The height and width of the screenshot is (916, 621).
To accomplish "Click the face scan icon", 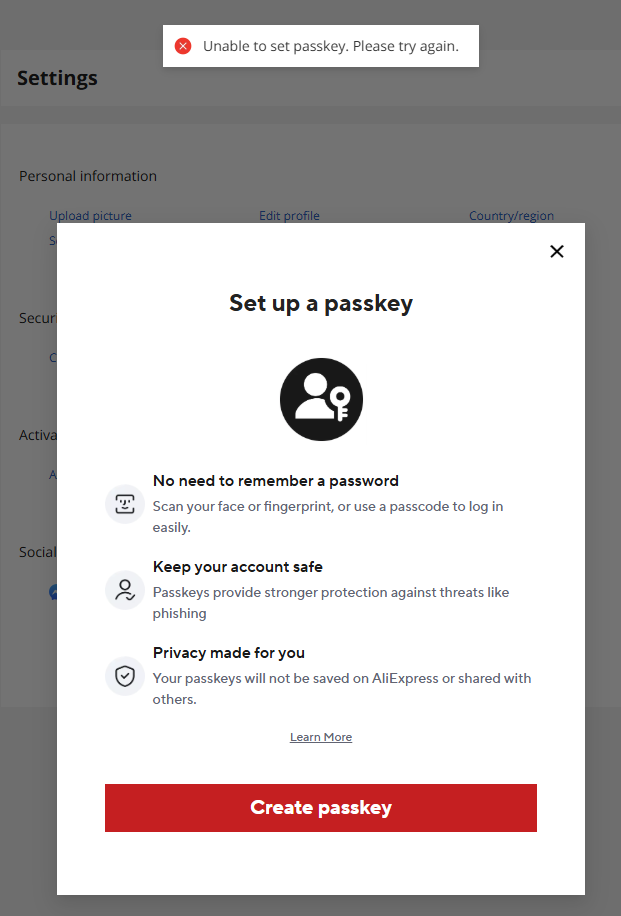I will [125, 504].
